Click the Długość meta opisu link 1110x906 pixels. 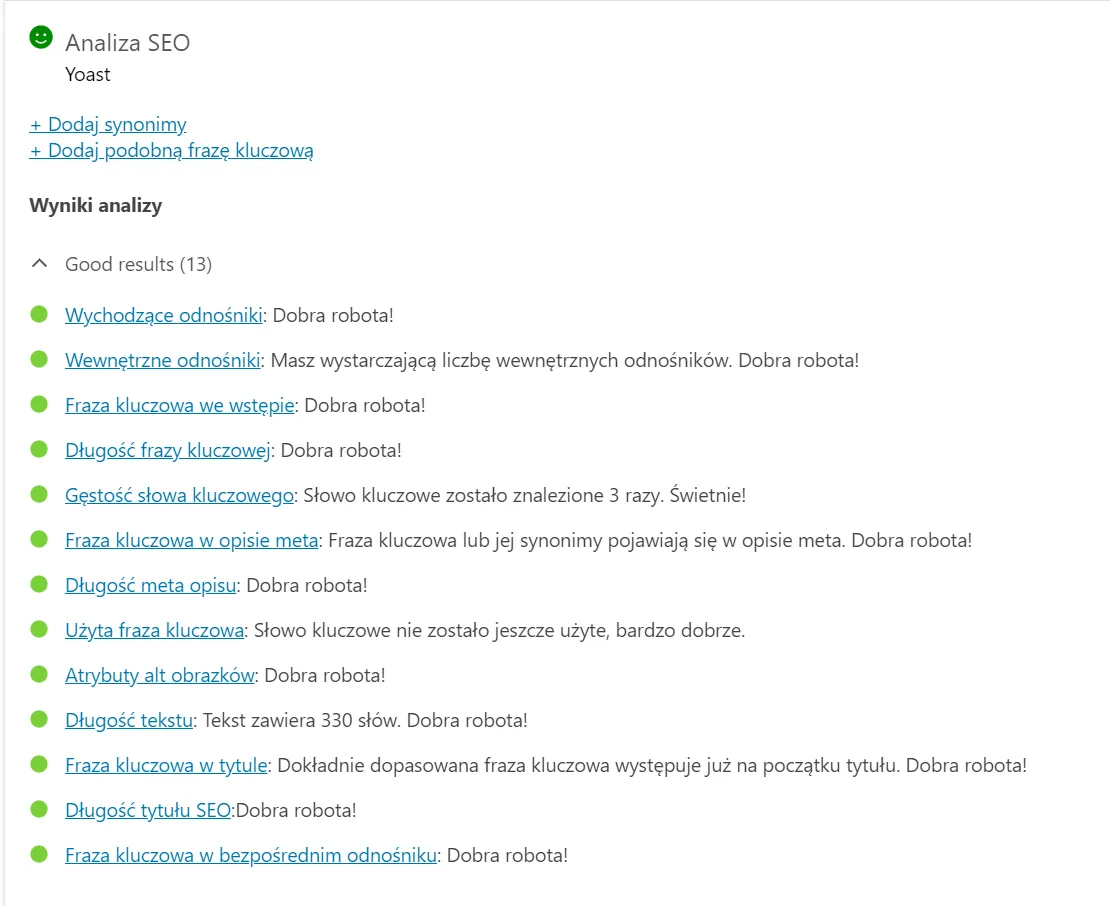tap(150, 585)
